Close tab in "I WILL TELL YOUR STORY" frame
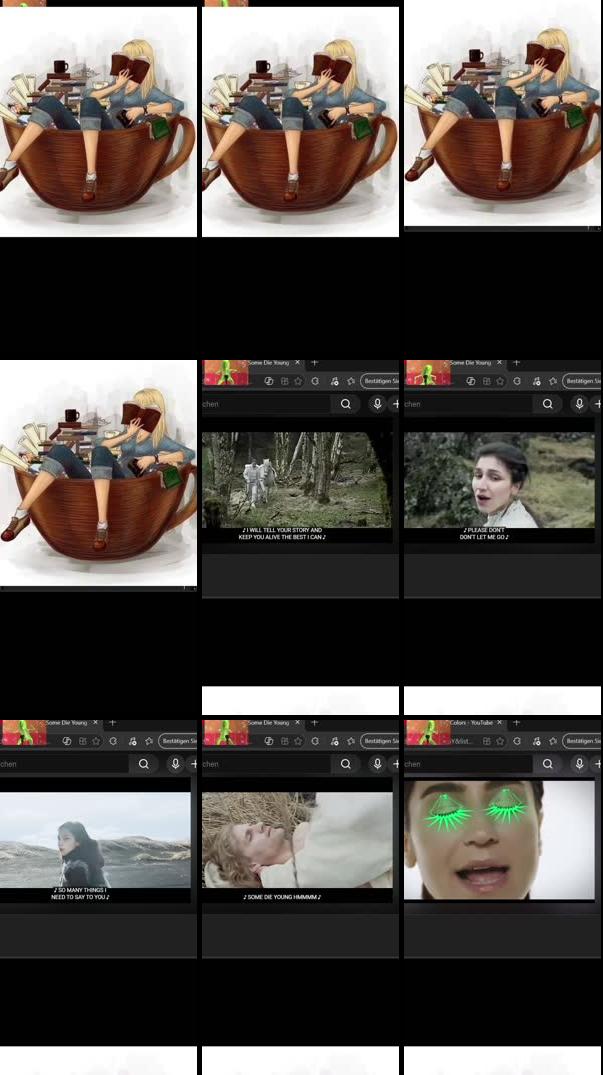This screenshot has width=603, height=1075. click(297, 363)
